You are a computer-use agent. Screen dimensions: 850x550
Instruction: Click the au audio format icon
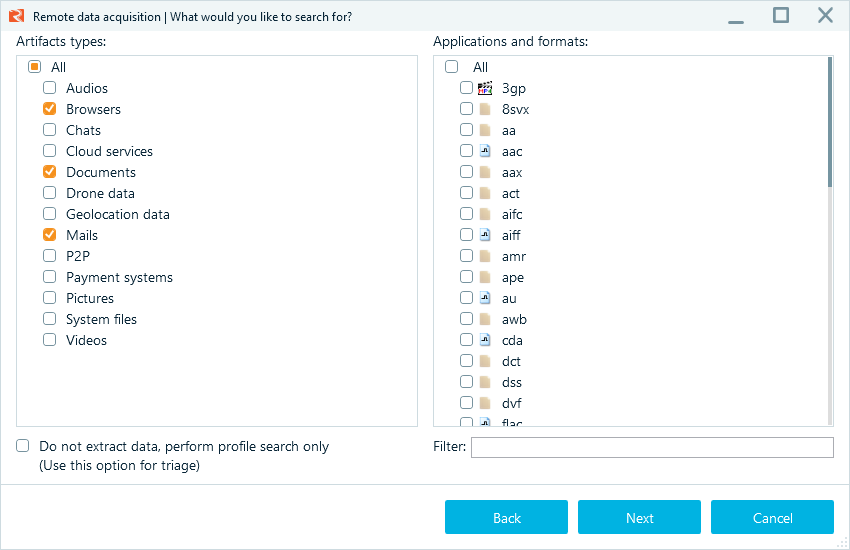point(485,298)
